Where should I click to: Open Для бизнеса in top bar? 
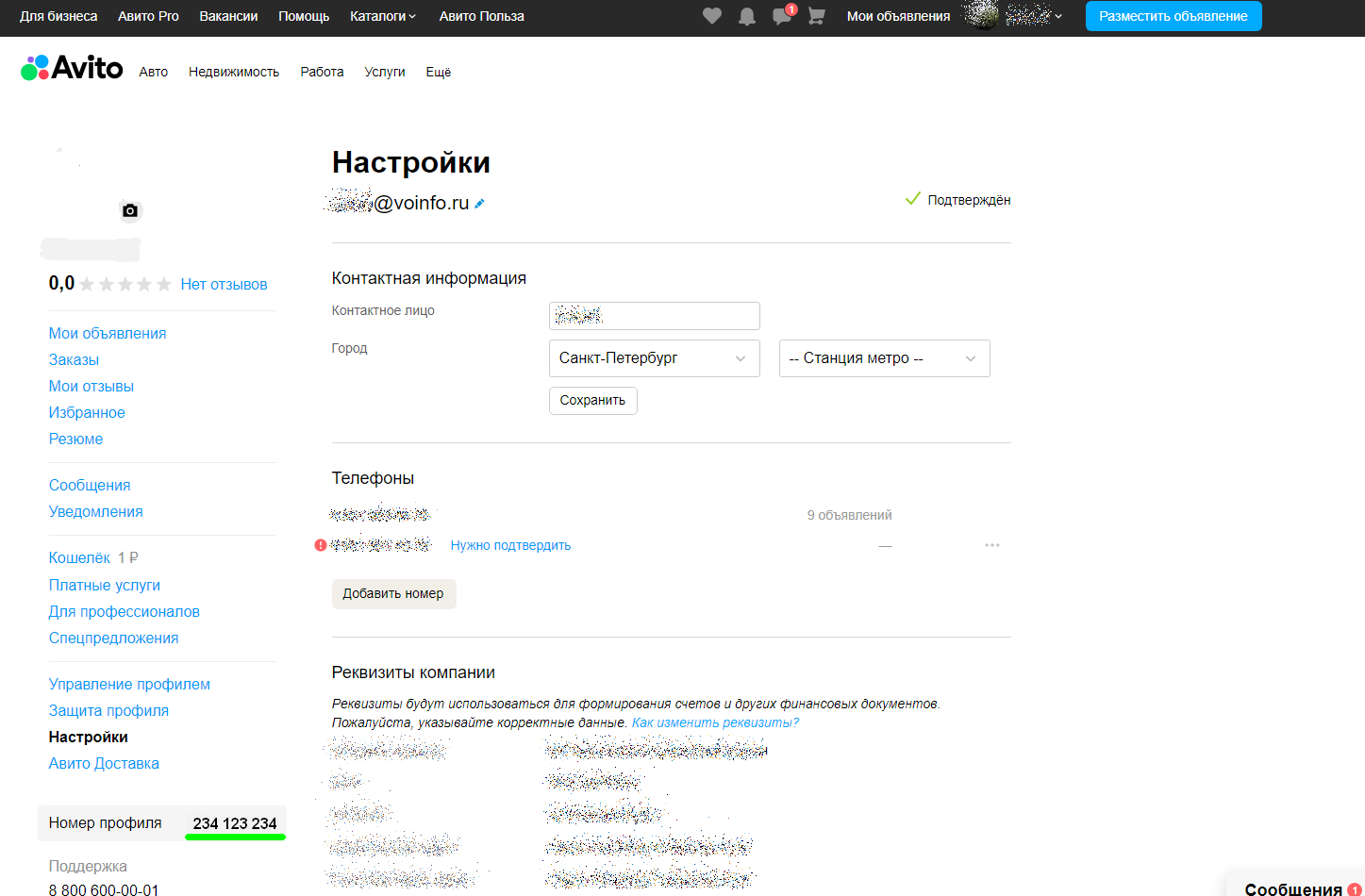point(58,16)
